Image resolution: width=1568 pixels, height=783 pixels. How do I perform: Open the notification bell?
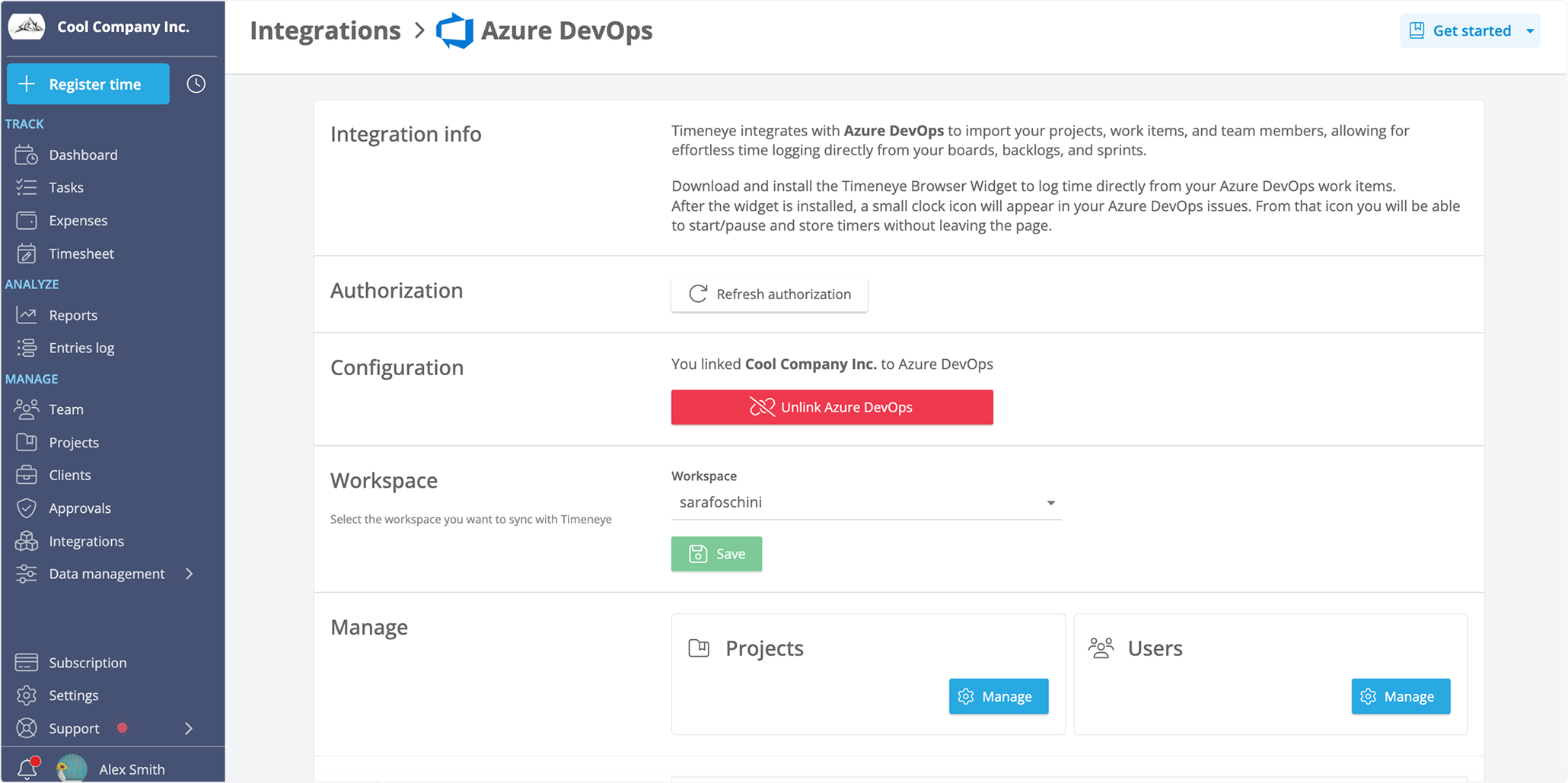click(x=27, y=768)
